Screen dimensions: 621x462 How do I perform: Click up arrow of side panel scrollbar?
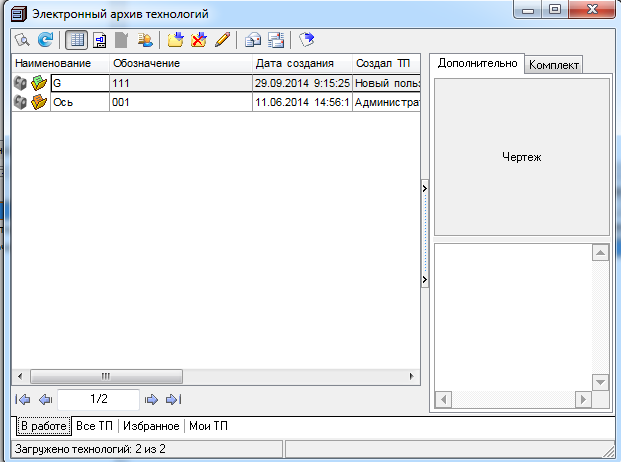[600, 253]
